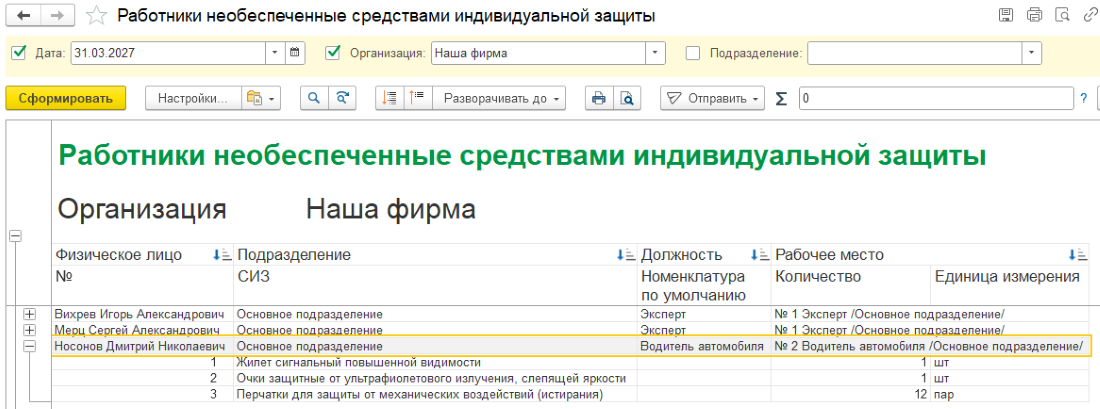Viewport: 1100px width, 409px height.
Task: Open print preview icon
Action: click(627, 98)
